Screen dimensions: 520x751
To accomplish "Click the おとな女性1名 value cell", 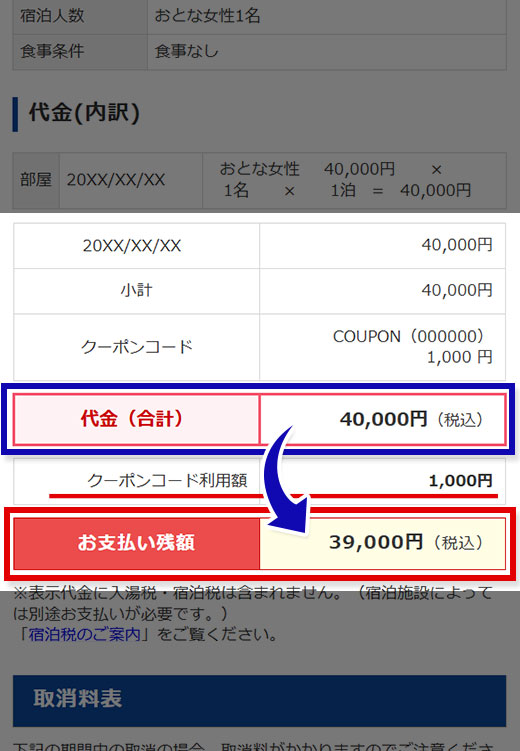I will (327, 16).
